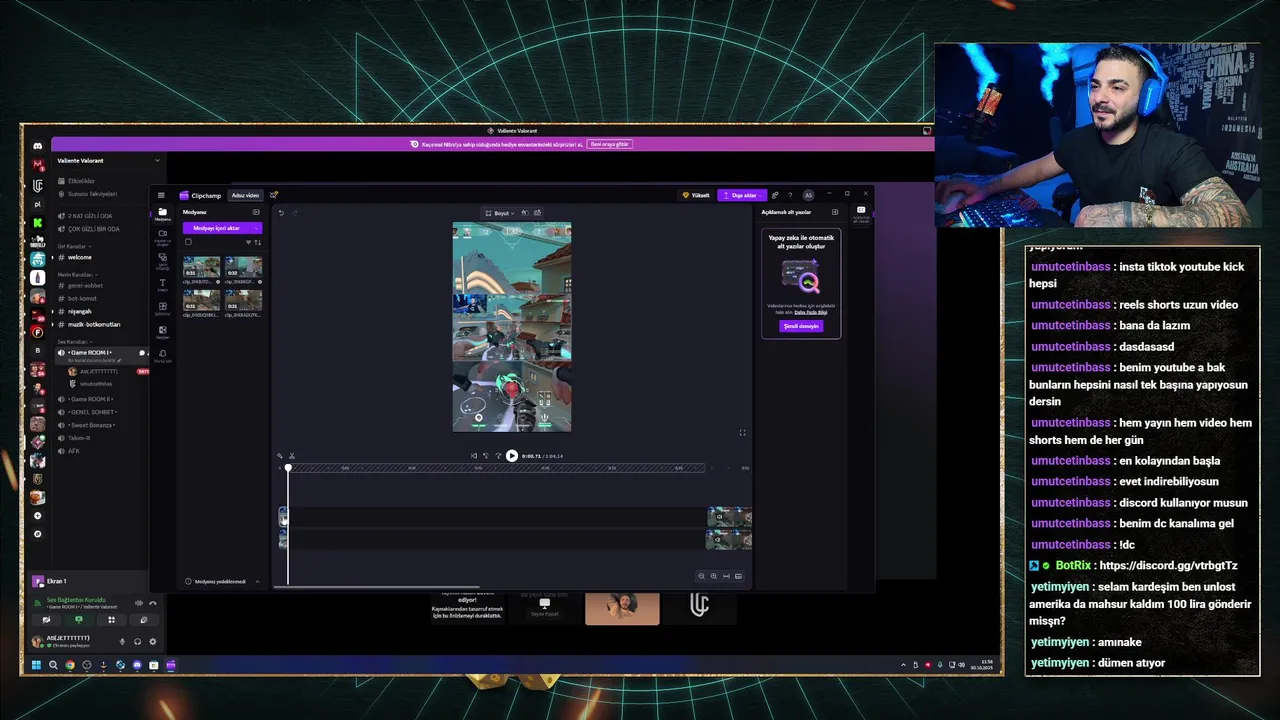Screen dimensions: 1280x720
Task: Tick the select-all media checkbox
Action: (x=188, y=242)
